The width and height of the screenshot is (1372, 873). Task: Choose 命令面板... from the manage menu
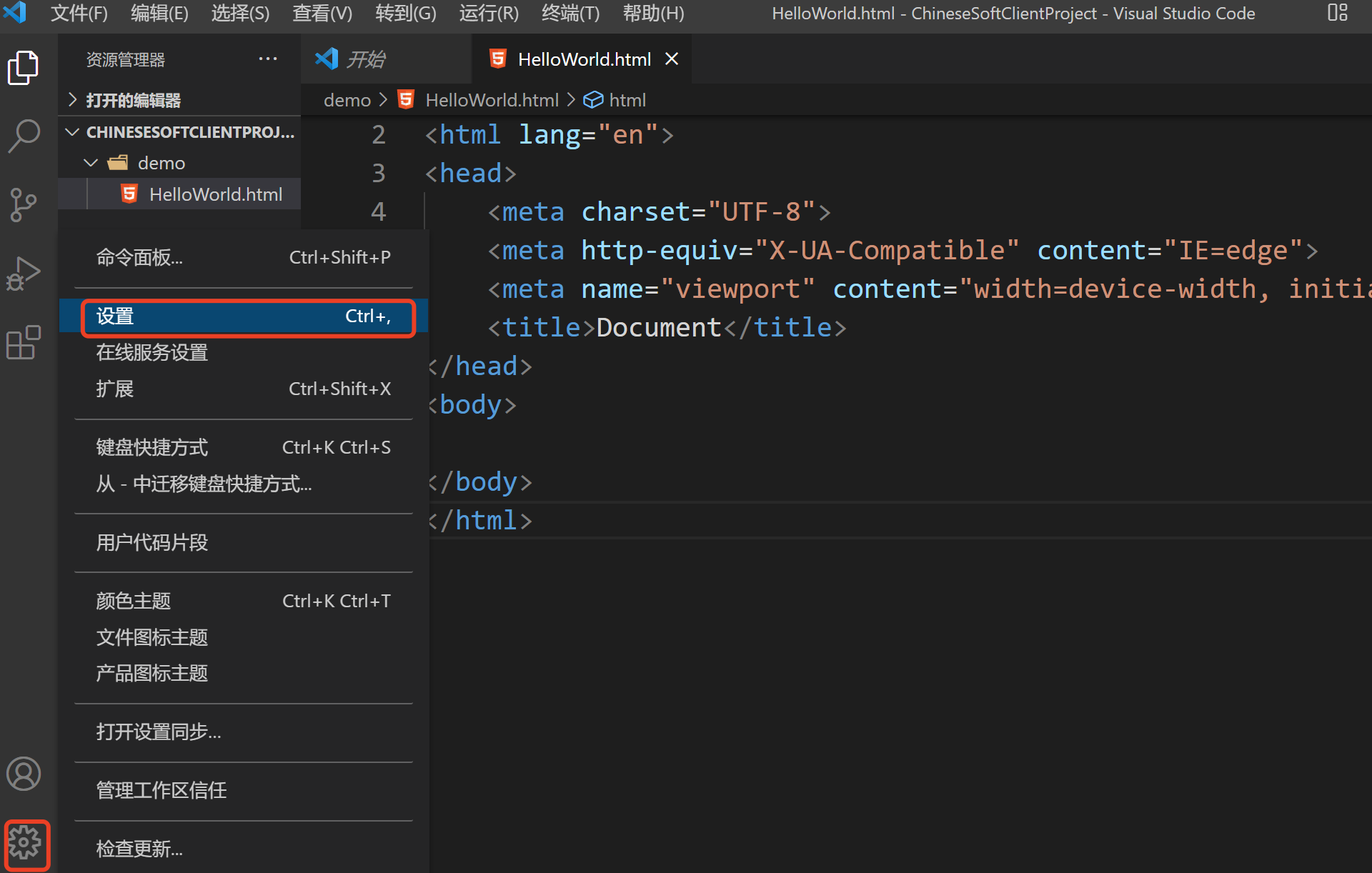click(x=244, y=257)
